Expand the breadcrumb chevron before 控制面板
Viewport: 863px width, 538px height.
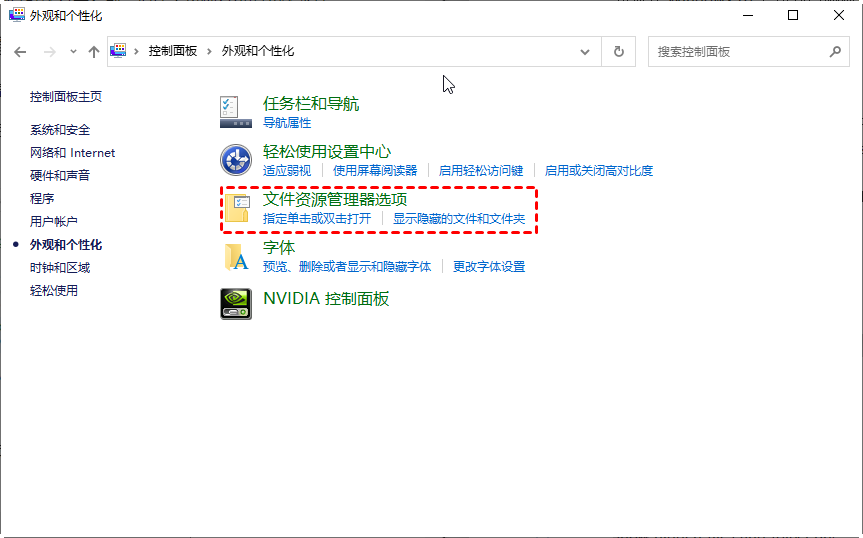point(136,51)
